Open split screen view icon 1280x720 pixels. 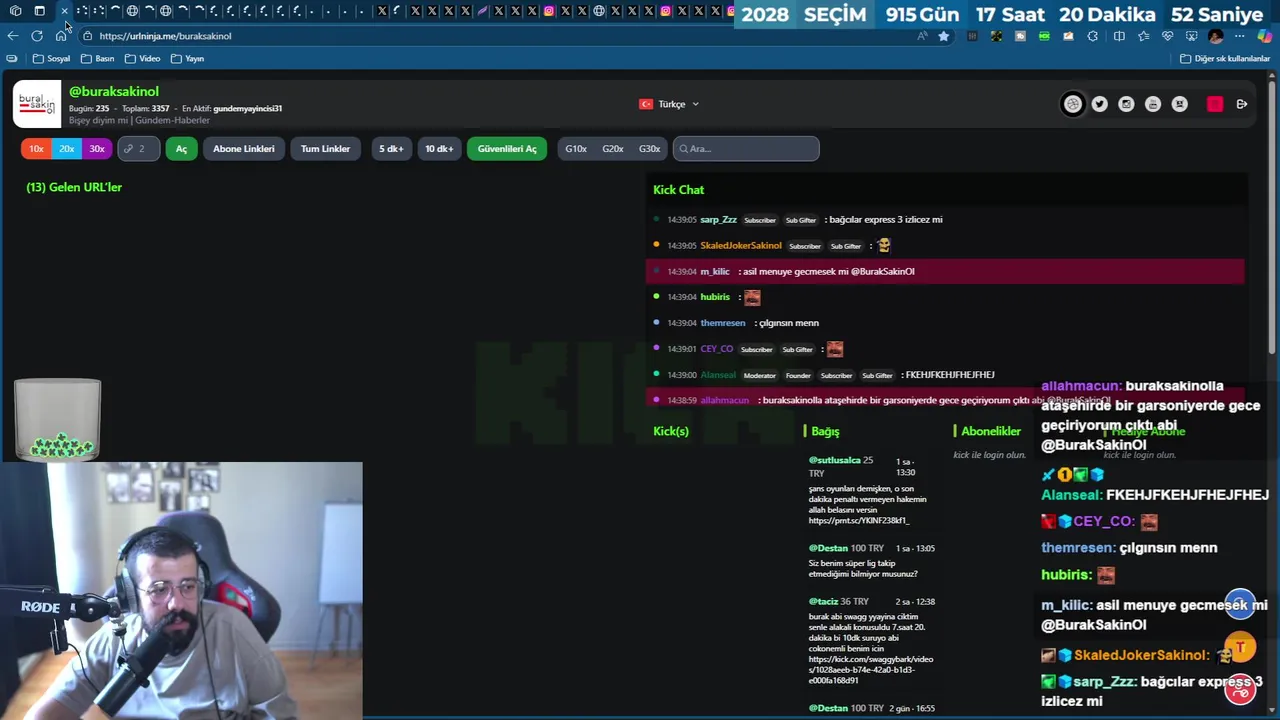1119,36
